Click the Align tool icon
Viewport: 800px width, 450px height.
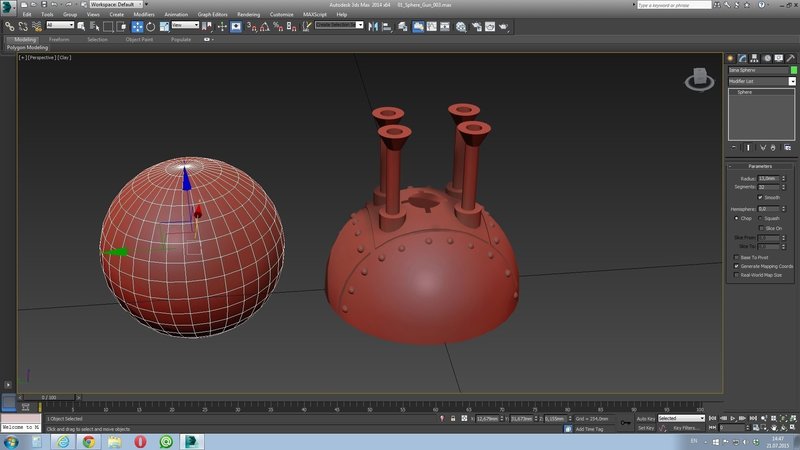[387, 26]
